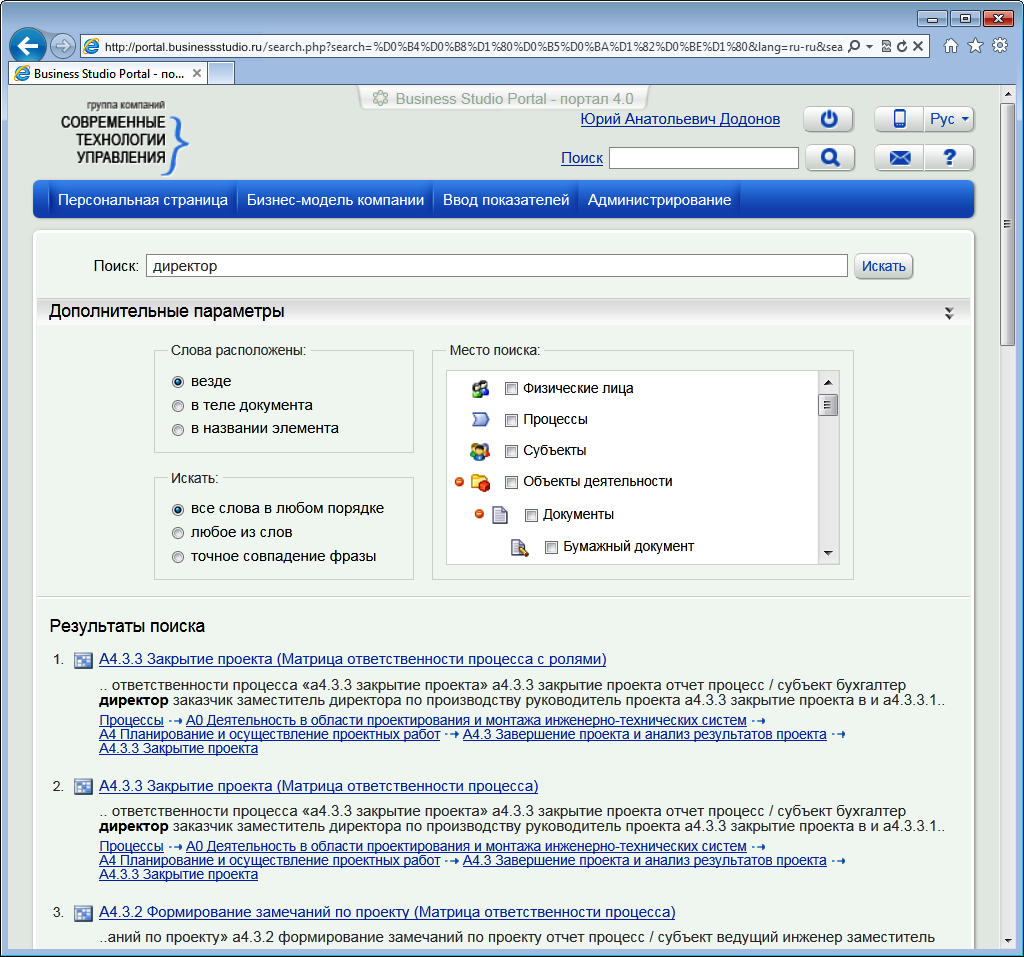
Task: Collapse the Дополнительные параметры section
Action: 949,313
